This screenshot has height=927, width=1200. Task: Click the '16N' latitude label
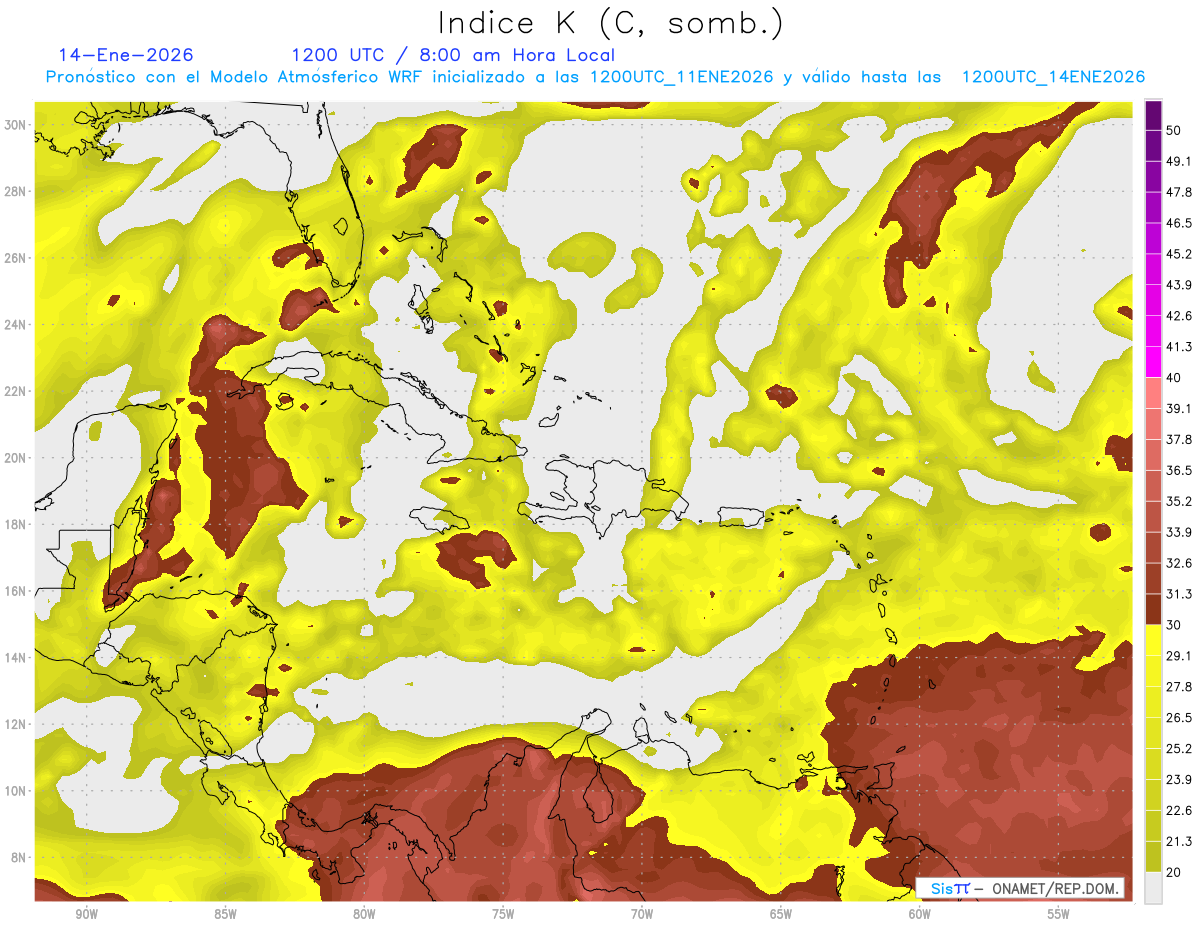click(17, 591)
